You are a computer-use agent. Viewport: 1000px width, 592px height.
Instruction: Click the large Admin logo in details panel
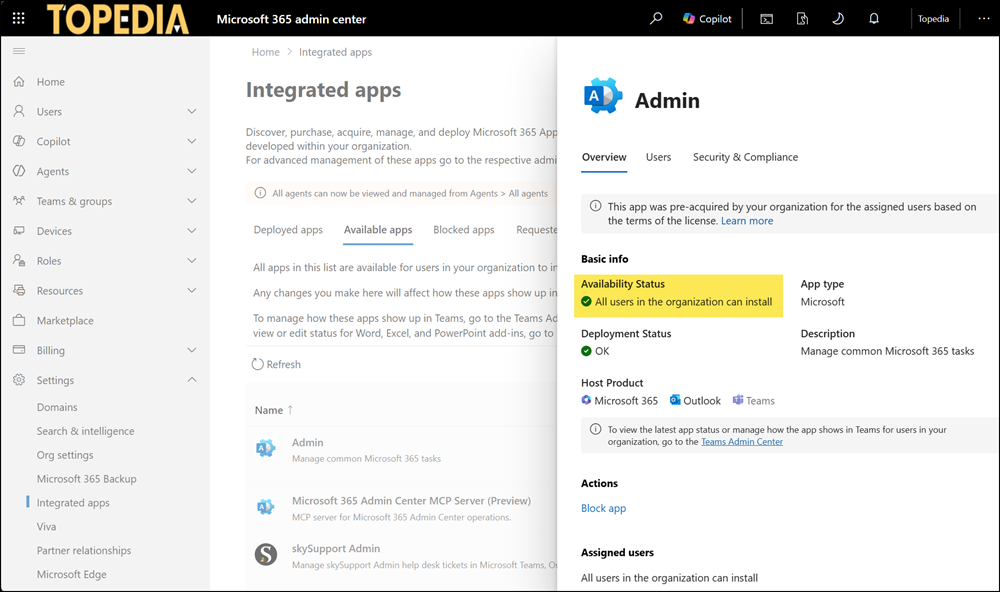click(x=603, y=96)
